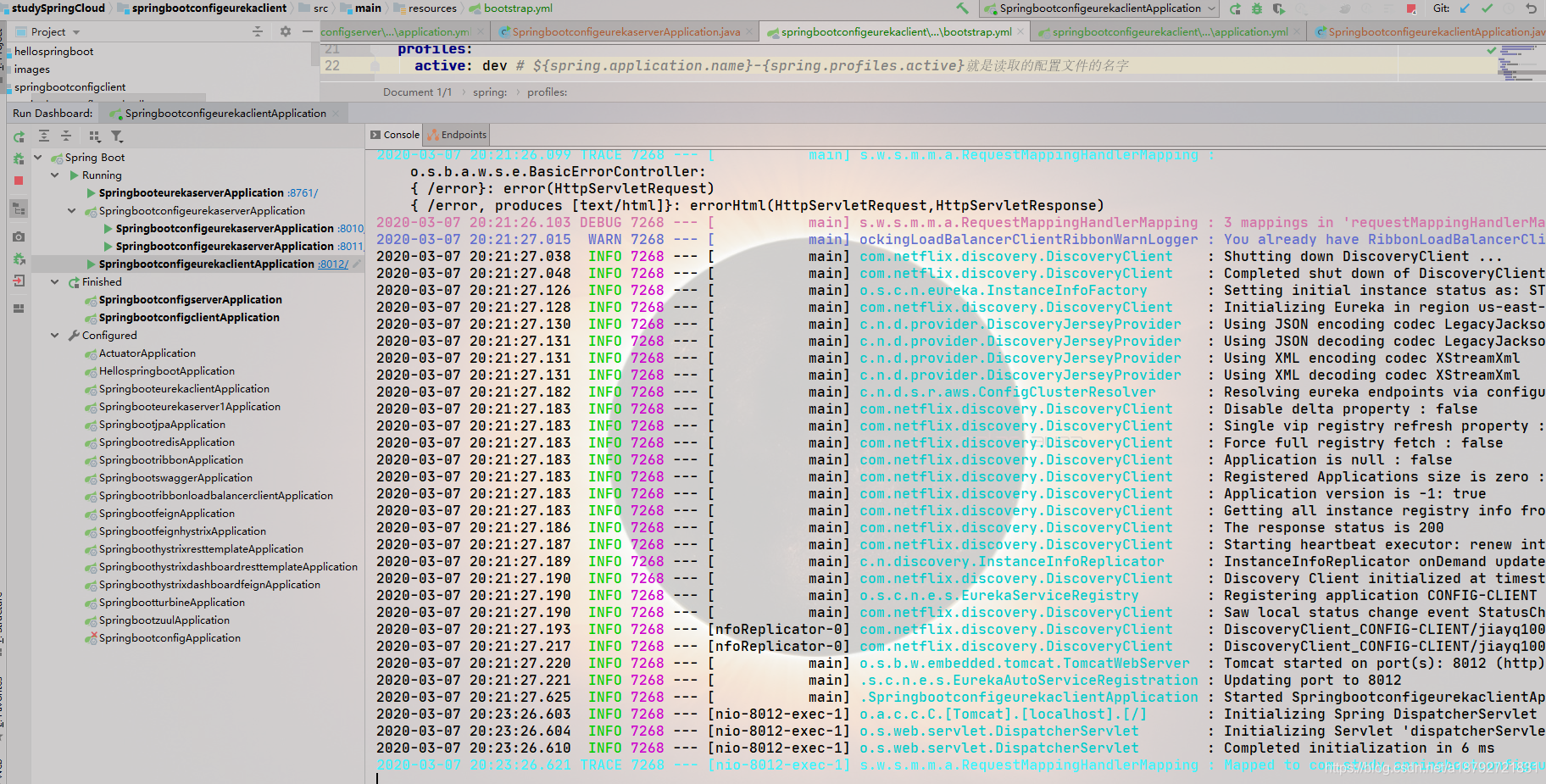Click the Rerun button in top toolbar
This screenshot has width=1546, height=784.
tap(1235, 8)
